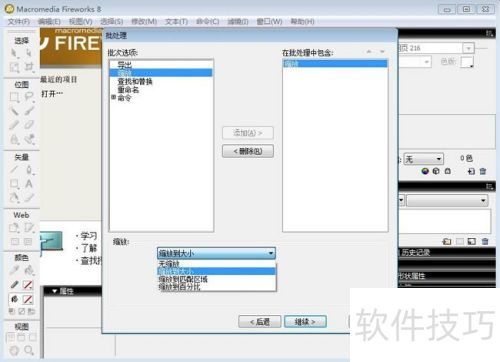Select the Lasso tool
The width and height of the screenshot is (500, 362).
point(29,97)
